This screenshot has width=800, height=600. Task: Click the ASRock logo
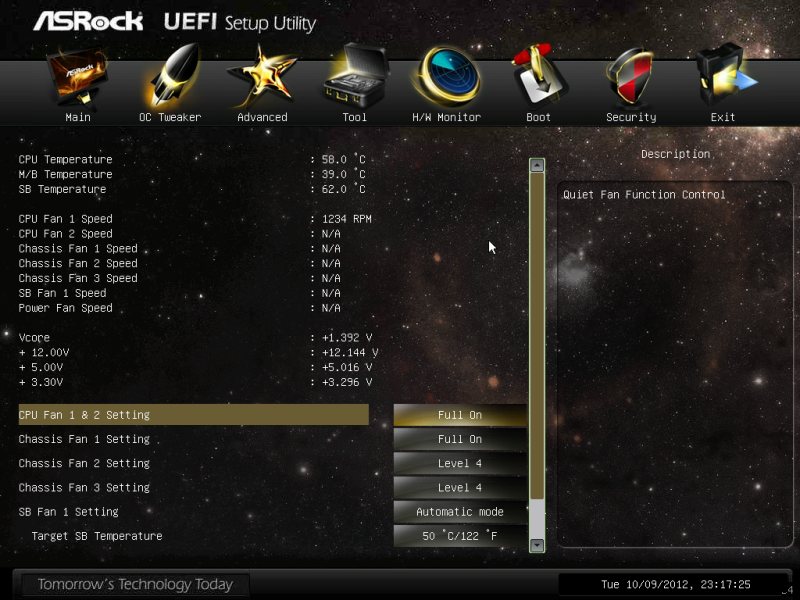pos(88,21)
